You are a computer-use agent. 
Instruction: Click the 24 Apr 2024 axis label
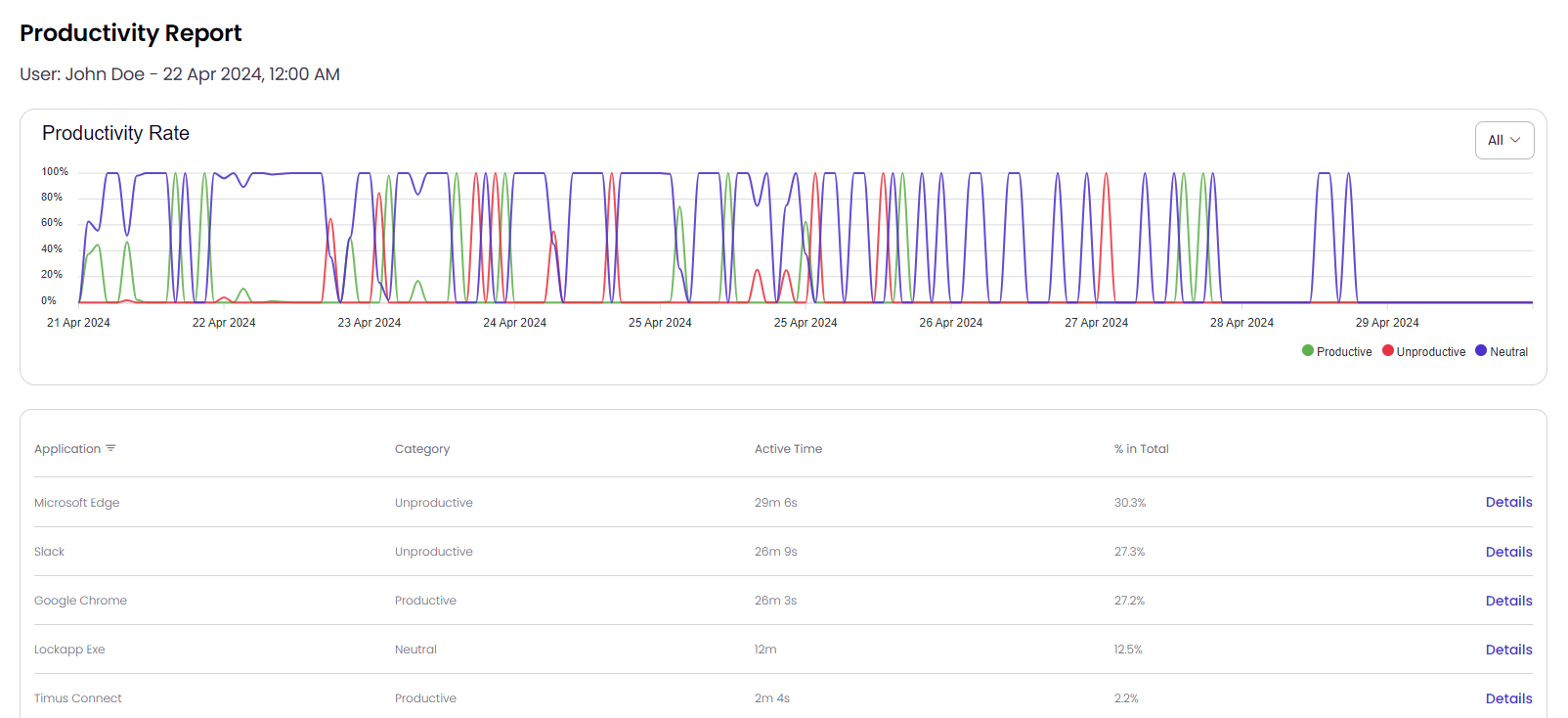tap(514, 323)
